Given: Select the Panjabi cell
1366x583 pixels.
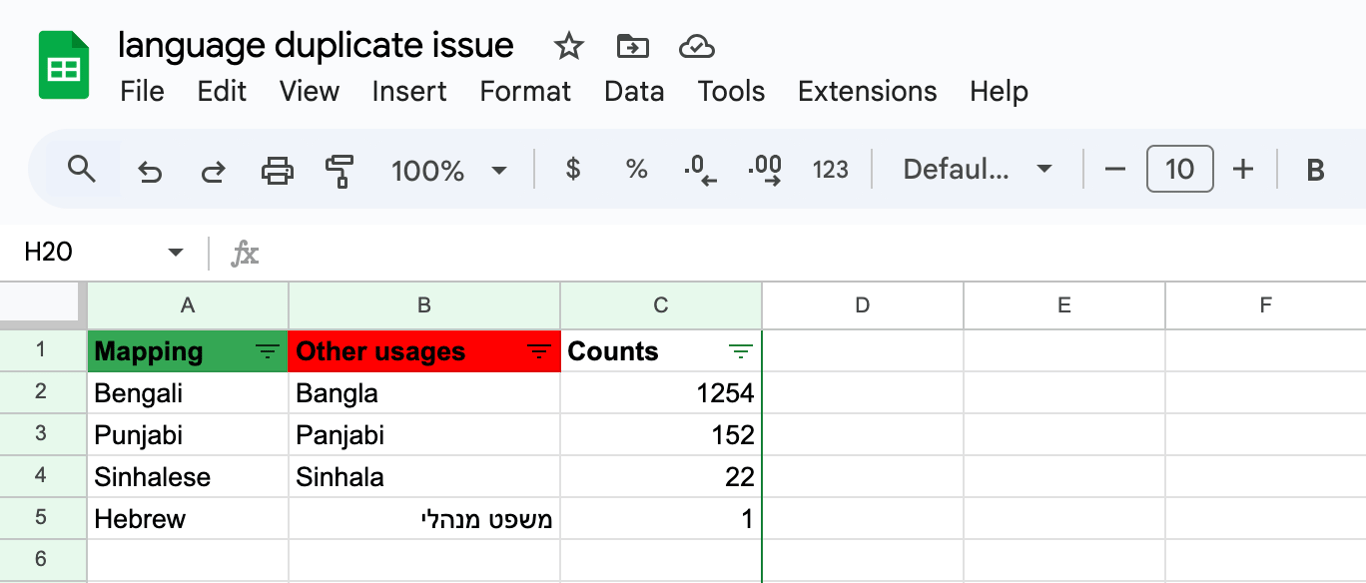Looking at the screenshot, I should [424, 435].
